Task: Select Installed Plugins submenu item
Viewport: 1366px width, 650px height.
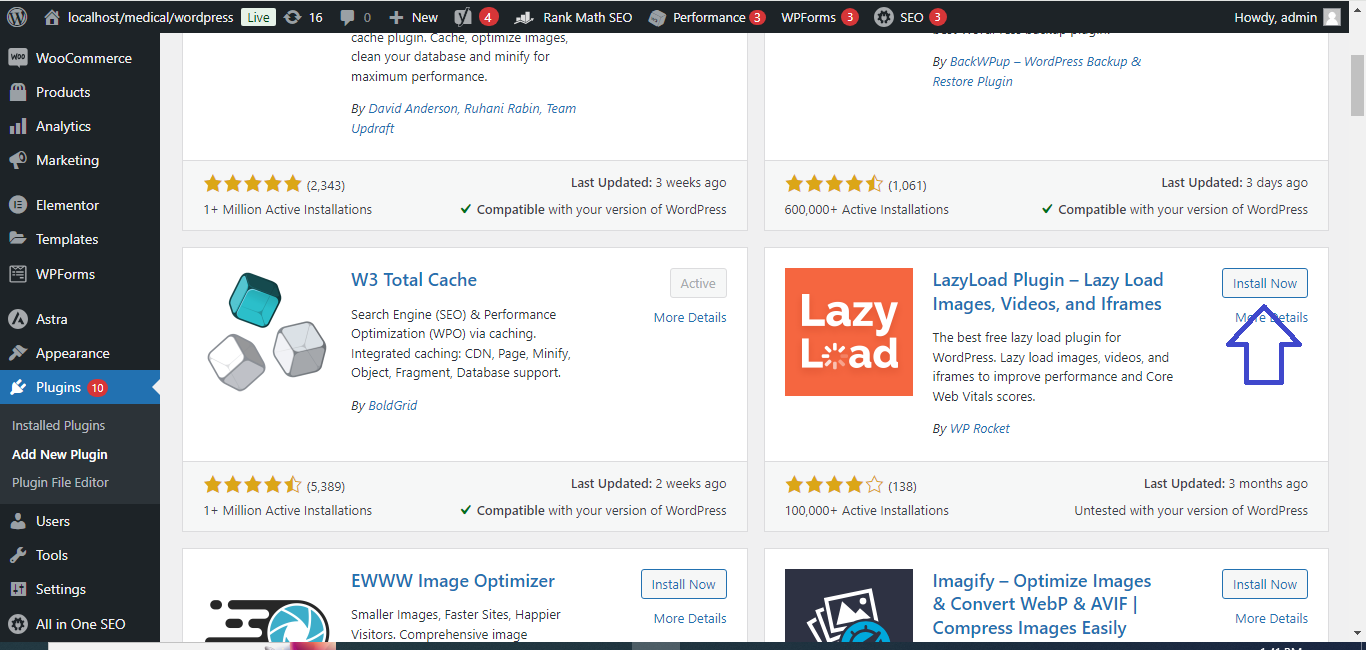Action: coord(58,425)
